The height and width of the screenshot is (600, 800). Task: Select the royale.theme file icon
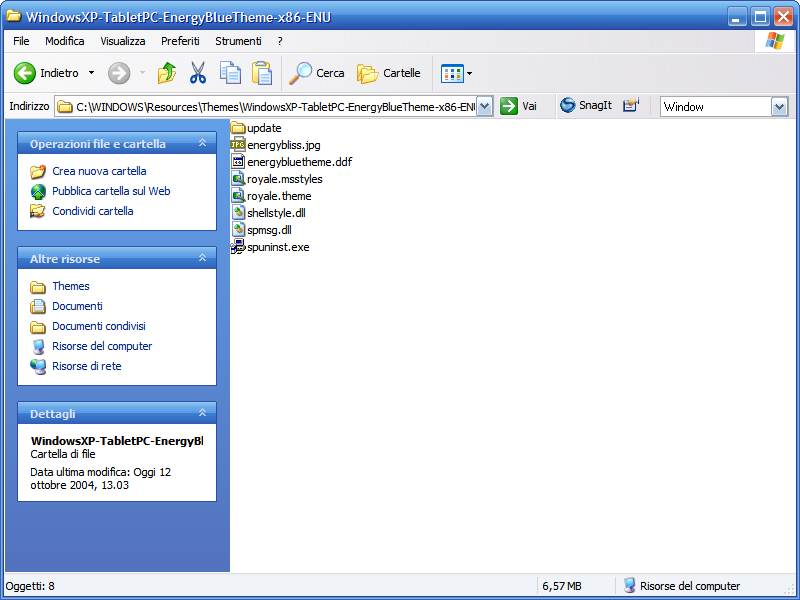[238, 195]
